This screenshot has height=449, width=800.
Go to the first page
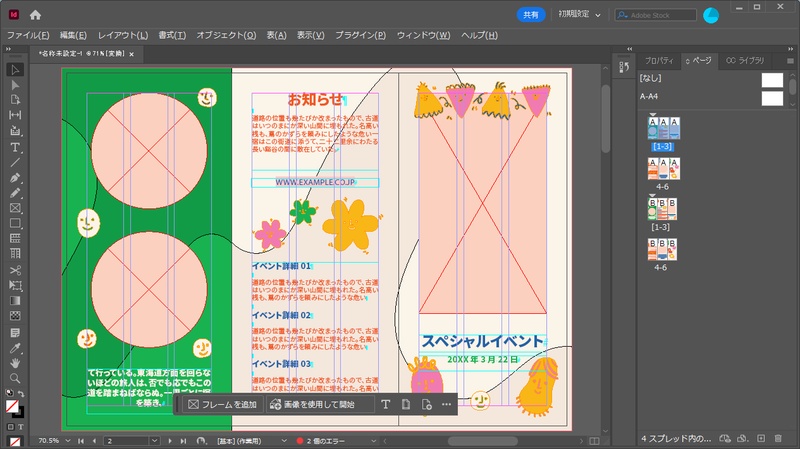click(x=81, y=441)
